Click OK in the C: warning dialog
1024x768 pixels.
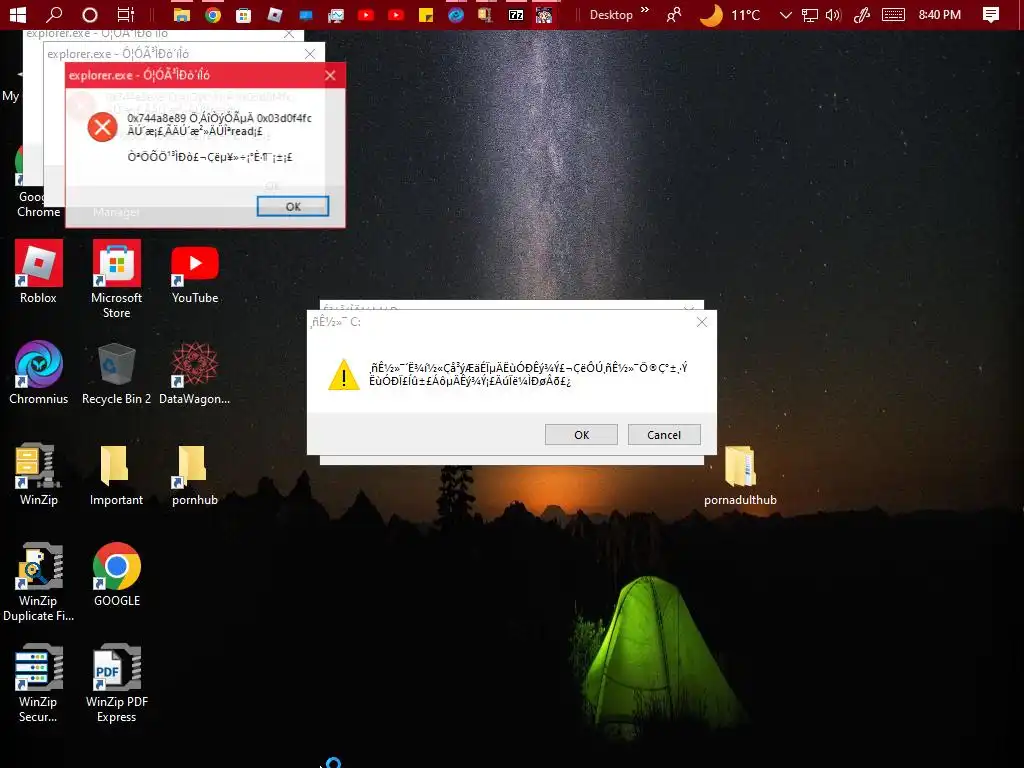pyautogui.click(x=581, y=435)
